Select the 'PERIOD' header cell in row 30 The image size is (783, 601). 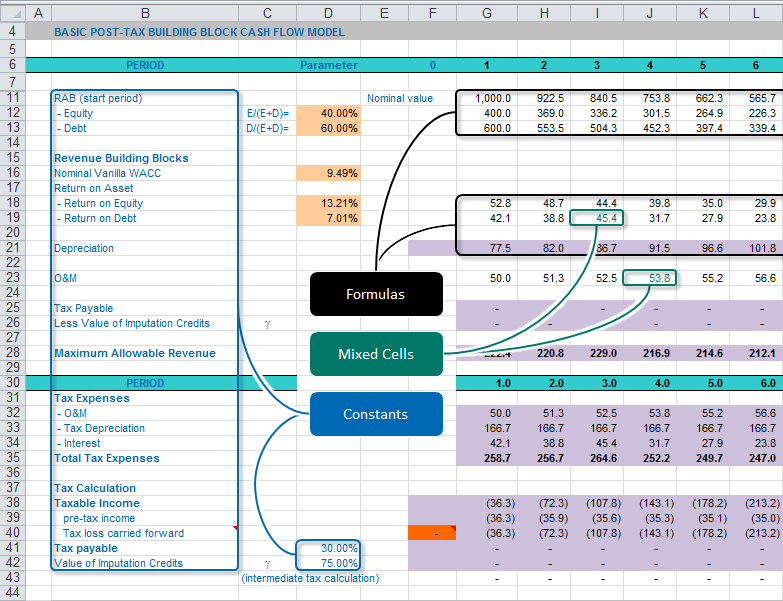(x=145, y=383)
